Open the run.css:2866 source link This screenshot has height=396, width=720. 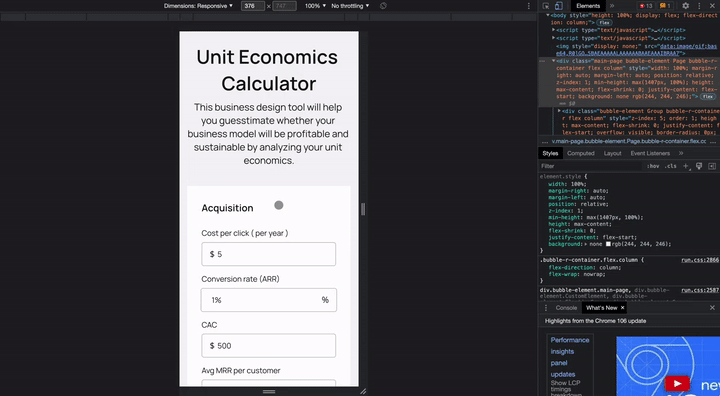700,260
